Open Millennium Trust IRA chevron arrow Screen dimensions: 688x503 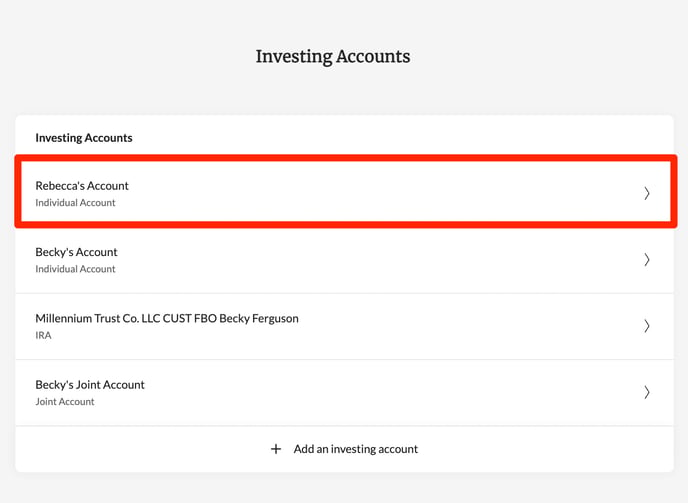647,326
